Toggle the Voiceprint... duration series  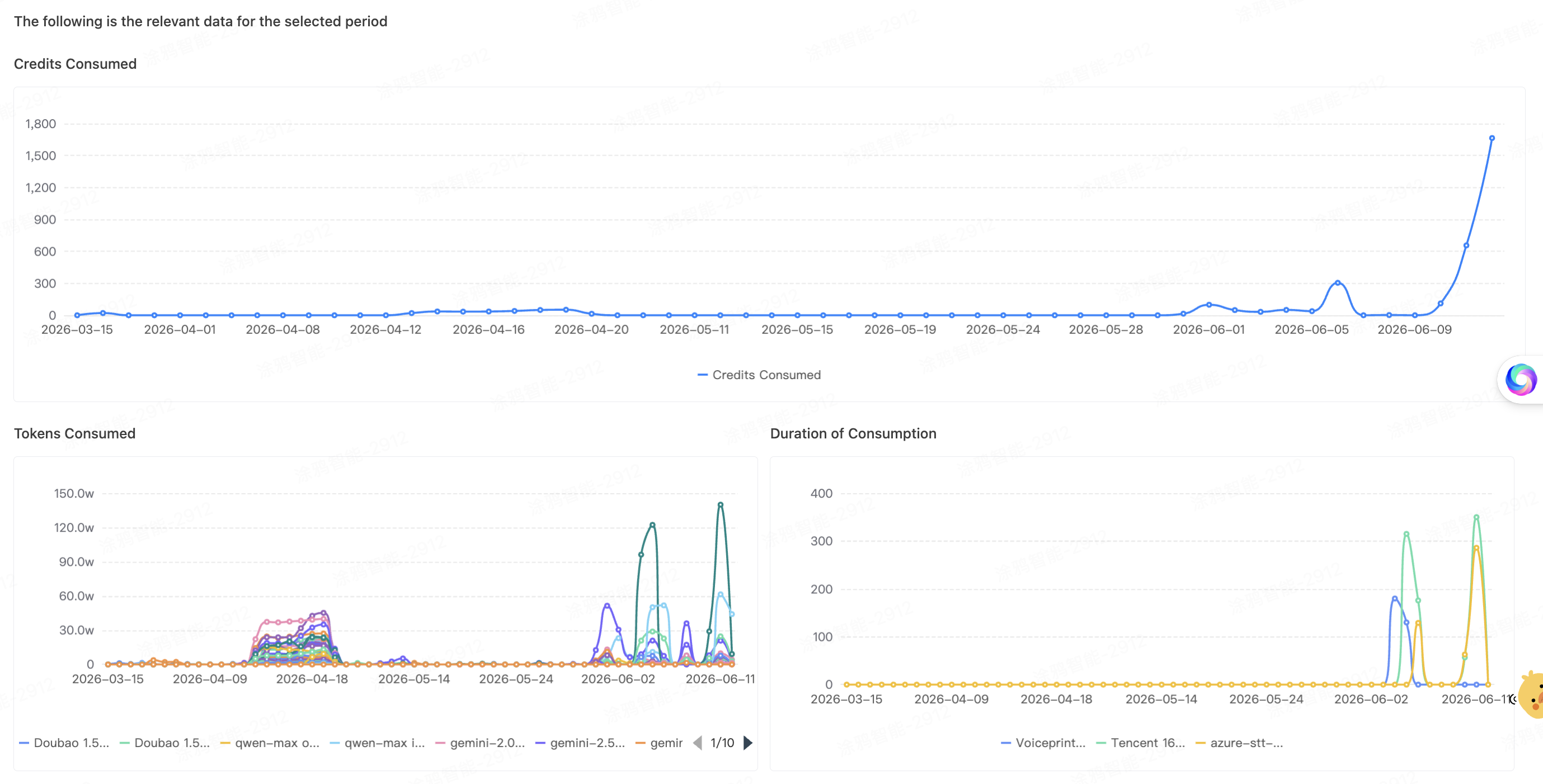tap(1043, 743)
